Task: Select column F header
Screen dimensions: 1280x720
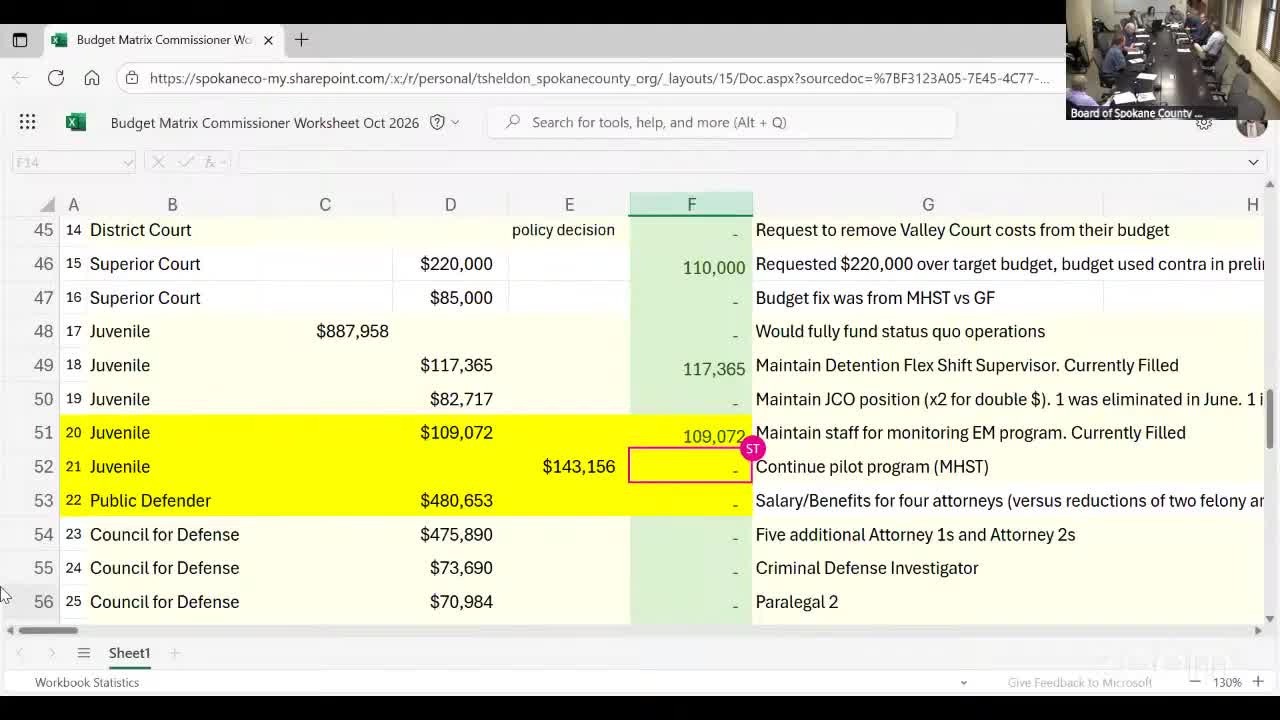Action: coord(691,204)
